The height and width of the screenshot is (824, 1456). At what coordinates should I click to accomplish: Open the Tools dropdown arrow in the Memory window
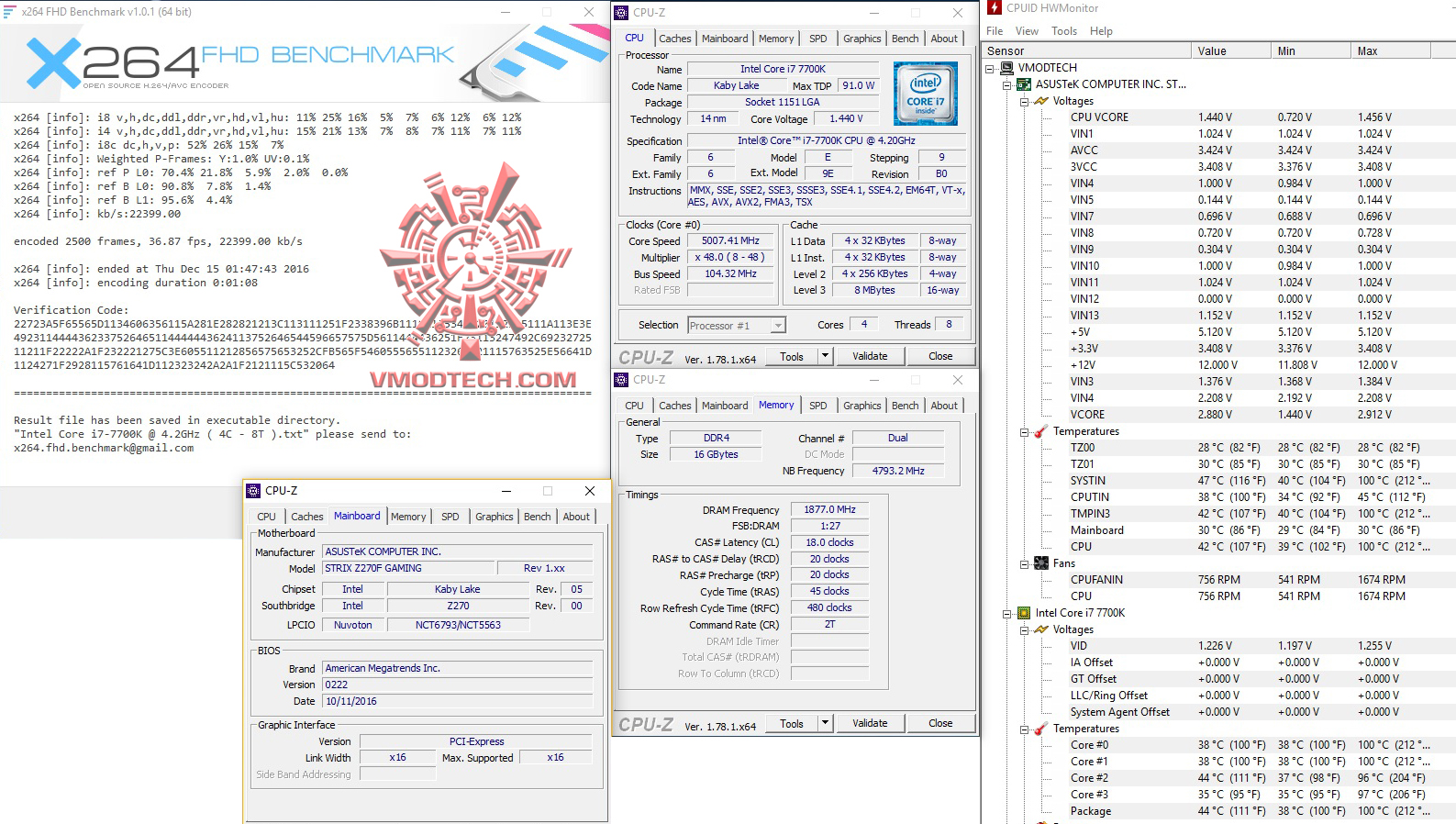pyautogui.click(x=825, y=723)
